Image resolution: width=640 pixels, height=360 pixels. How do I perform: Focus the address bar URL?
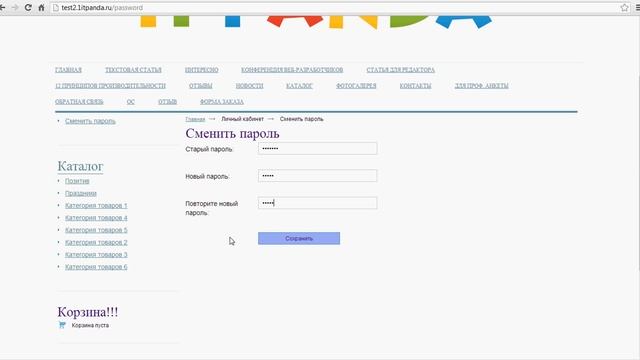pos(102,8)
